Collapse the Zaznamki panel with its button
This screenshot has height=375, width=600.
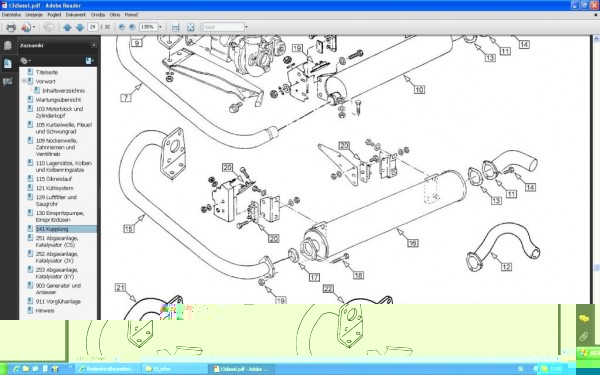tap(94, 45)
